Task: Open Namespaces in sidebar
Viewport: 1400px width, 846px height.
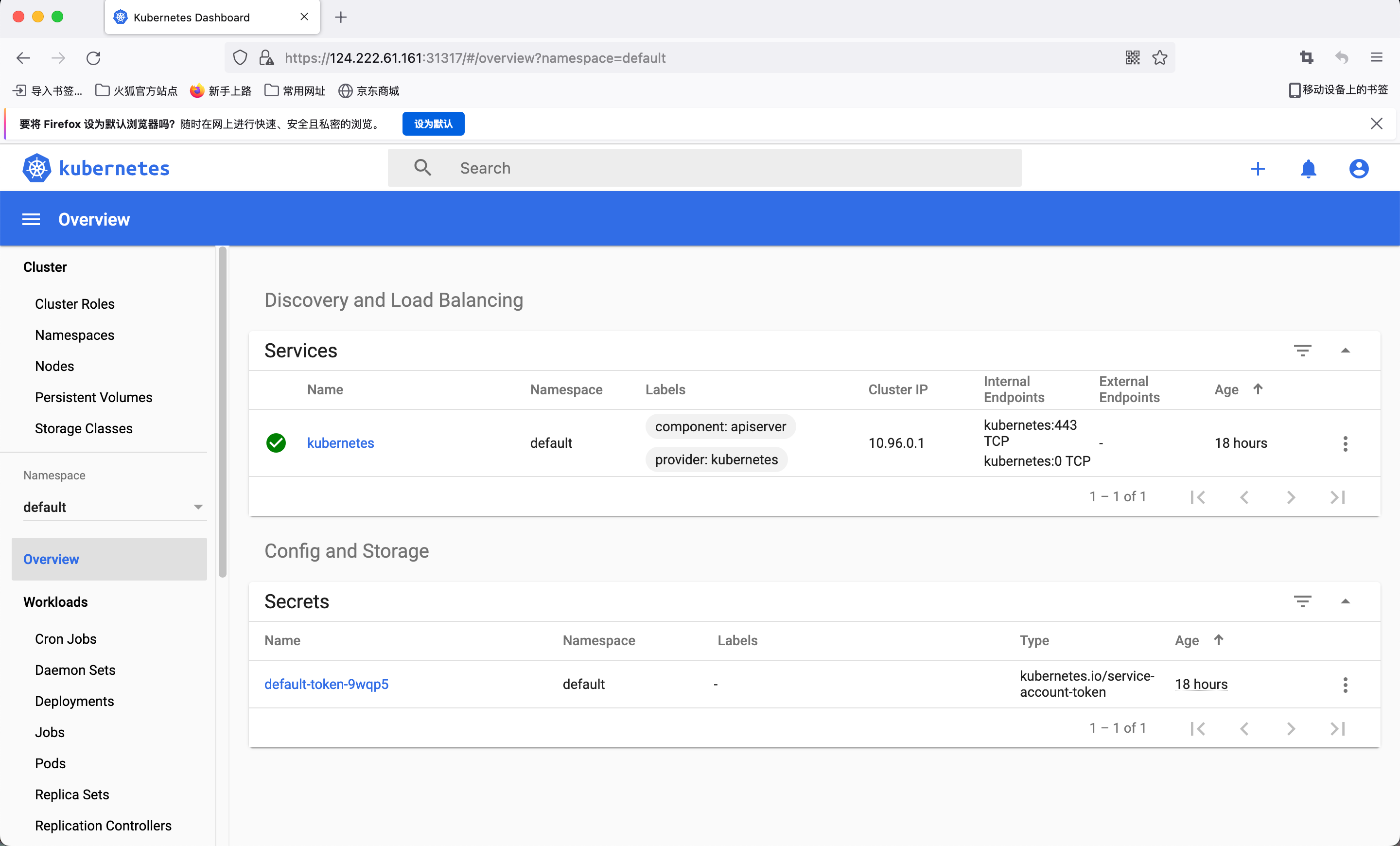Action: (x=74, y=335)
